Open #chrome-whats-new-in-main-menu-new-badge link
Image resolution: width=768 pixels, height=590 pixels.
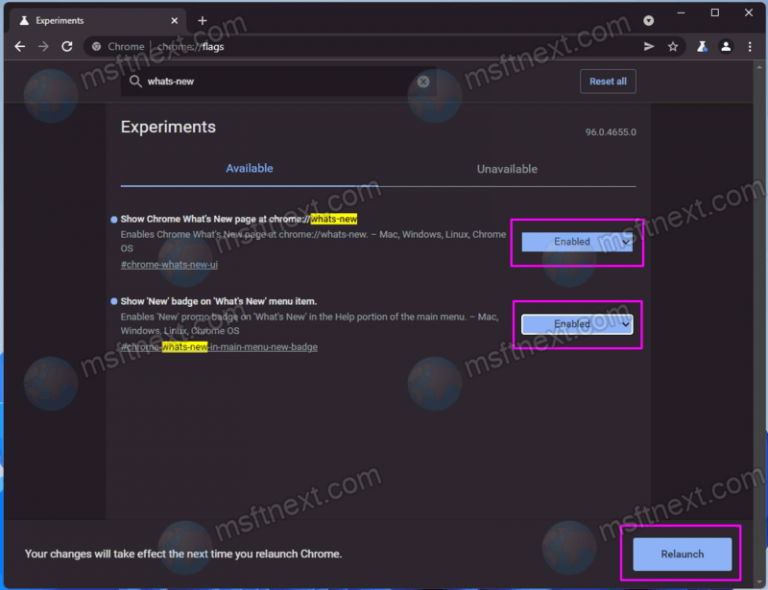click(219, 347)
